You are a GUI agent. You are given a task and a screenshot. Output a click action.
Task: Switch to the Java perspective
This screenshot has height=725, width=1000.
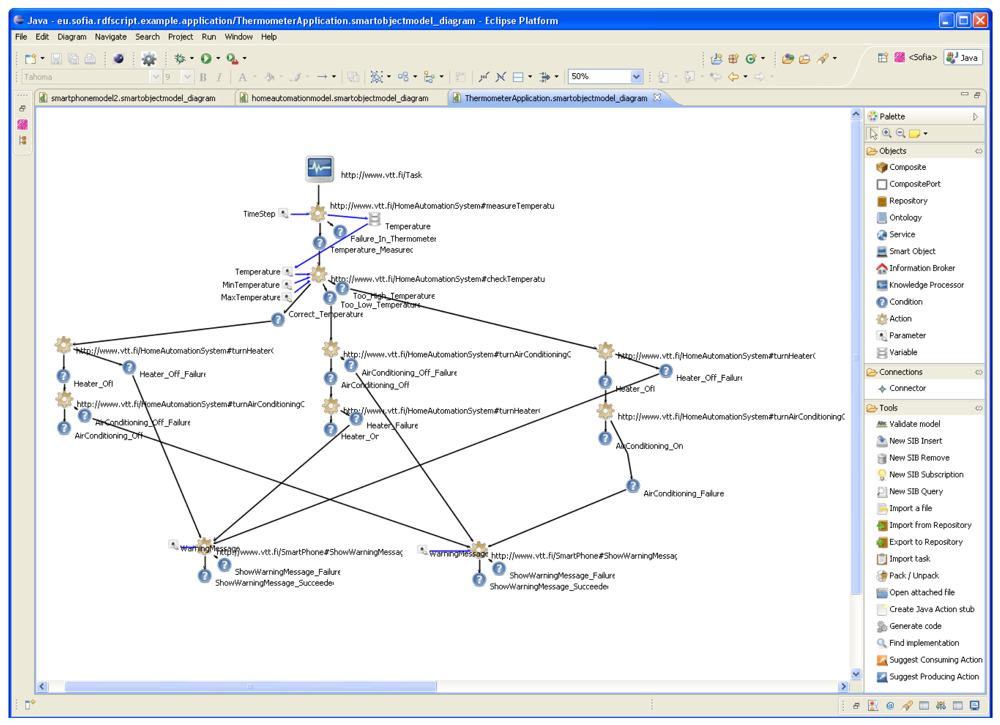[x=963, y=58]
